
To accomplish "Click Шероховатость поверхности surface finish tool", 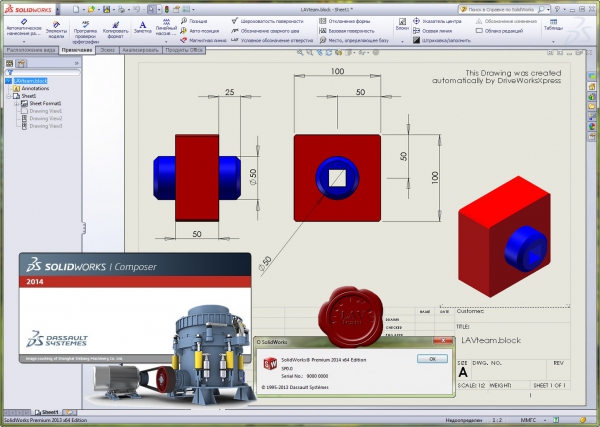I will pyautogui.click(x=268, y=21).
